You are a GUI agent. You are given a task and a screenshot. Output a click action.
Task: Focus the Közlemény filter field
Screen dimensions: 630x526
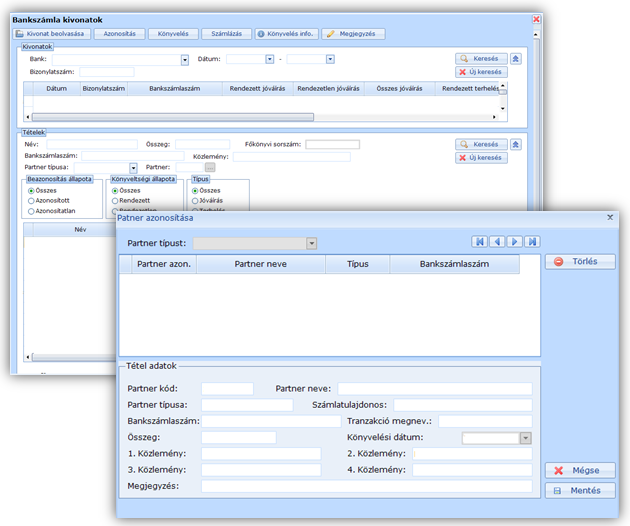pyautogui.click(x=292, y=157)
